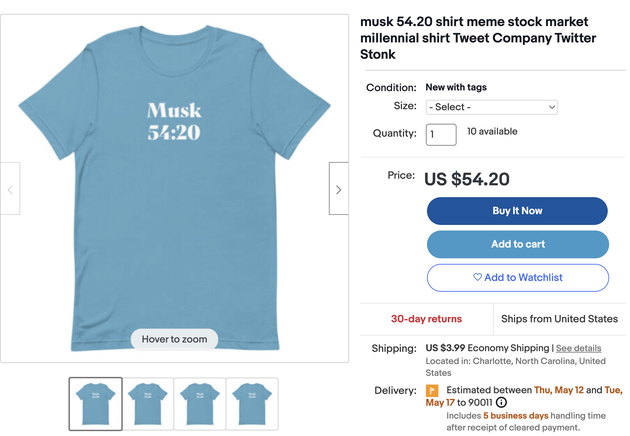Click the orange fast delivery badge icon
The height and width of the screenshot is (436, 630).
pos(433,390)
